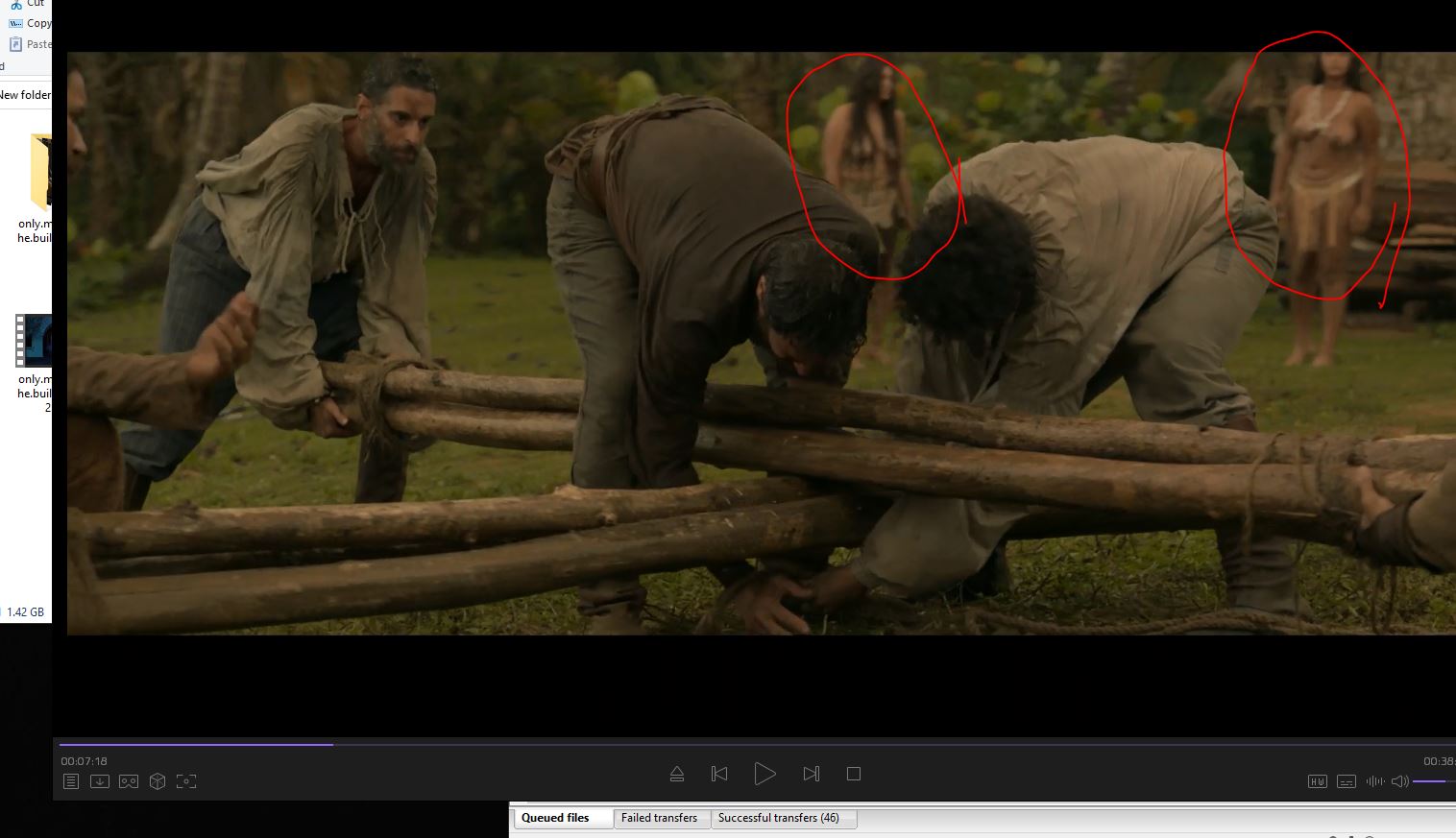Enable VR headset viewing mode
The height and width of the screenshot is (838, 1456).
[x=128, y=781]
